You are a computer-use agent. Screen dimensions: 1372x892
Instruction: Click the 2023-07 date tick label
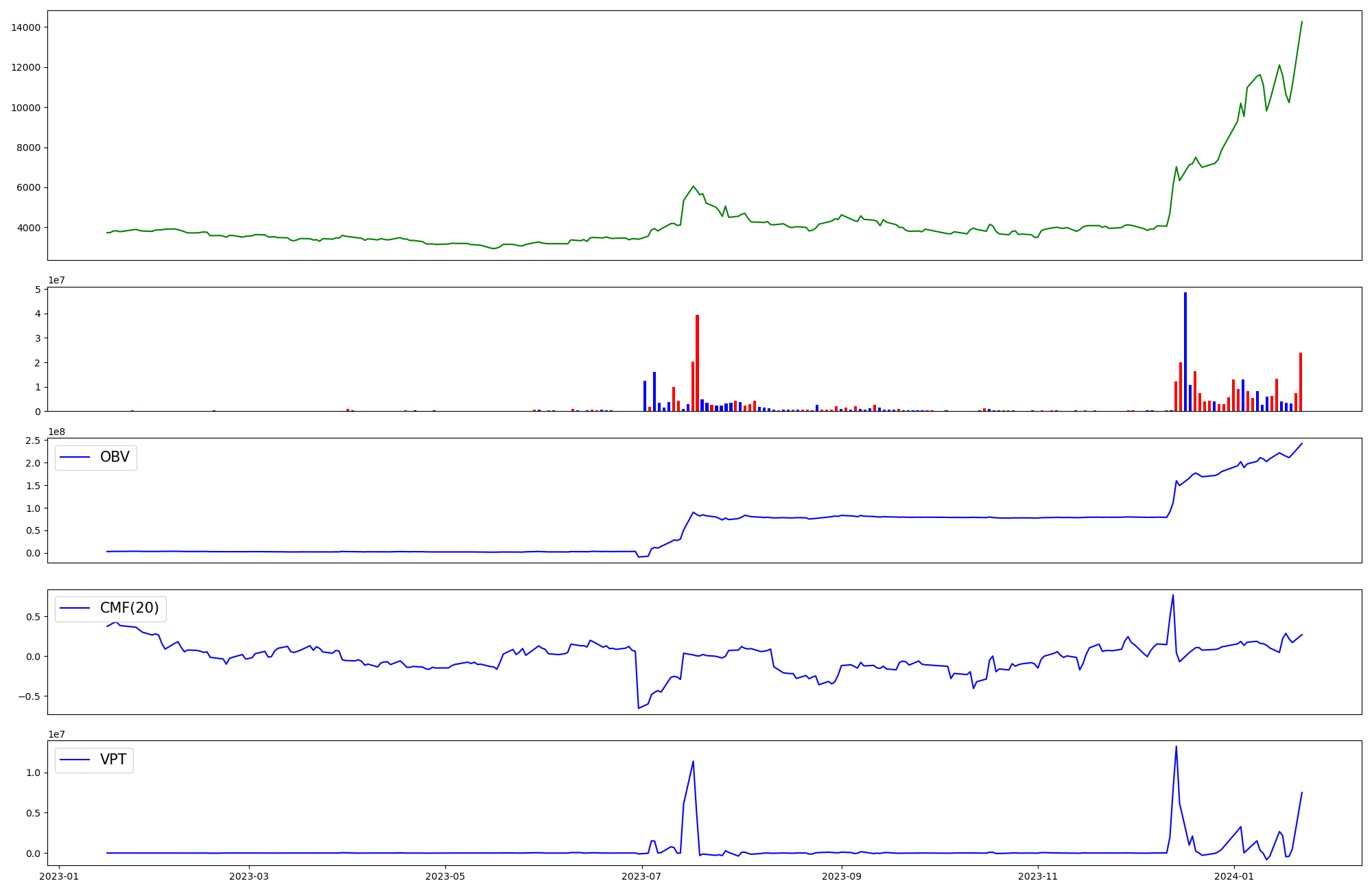(x=642, y=876)
